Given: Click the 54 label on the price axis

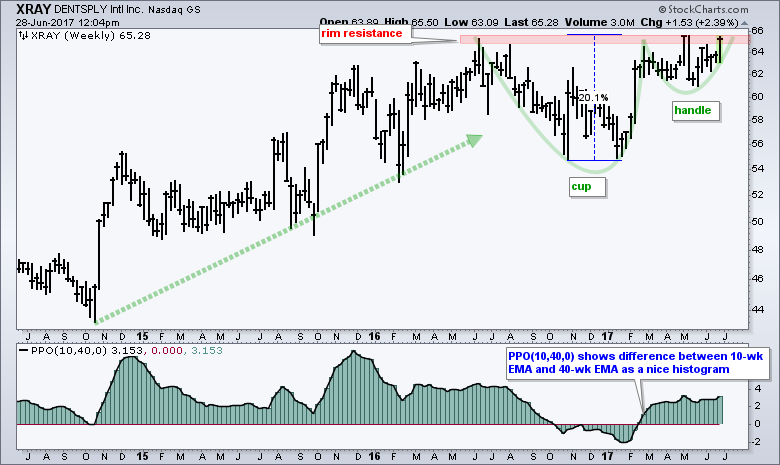Looking at the screenshot, I should (x=757, y=169).
